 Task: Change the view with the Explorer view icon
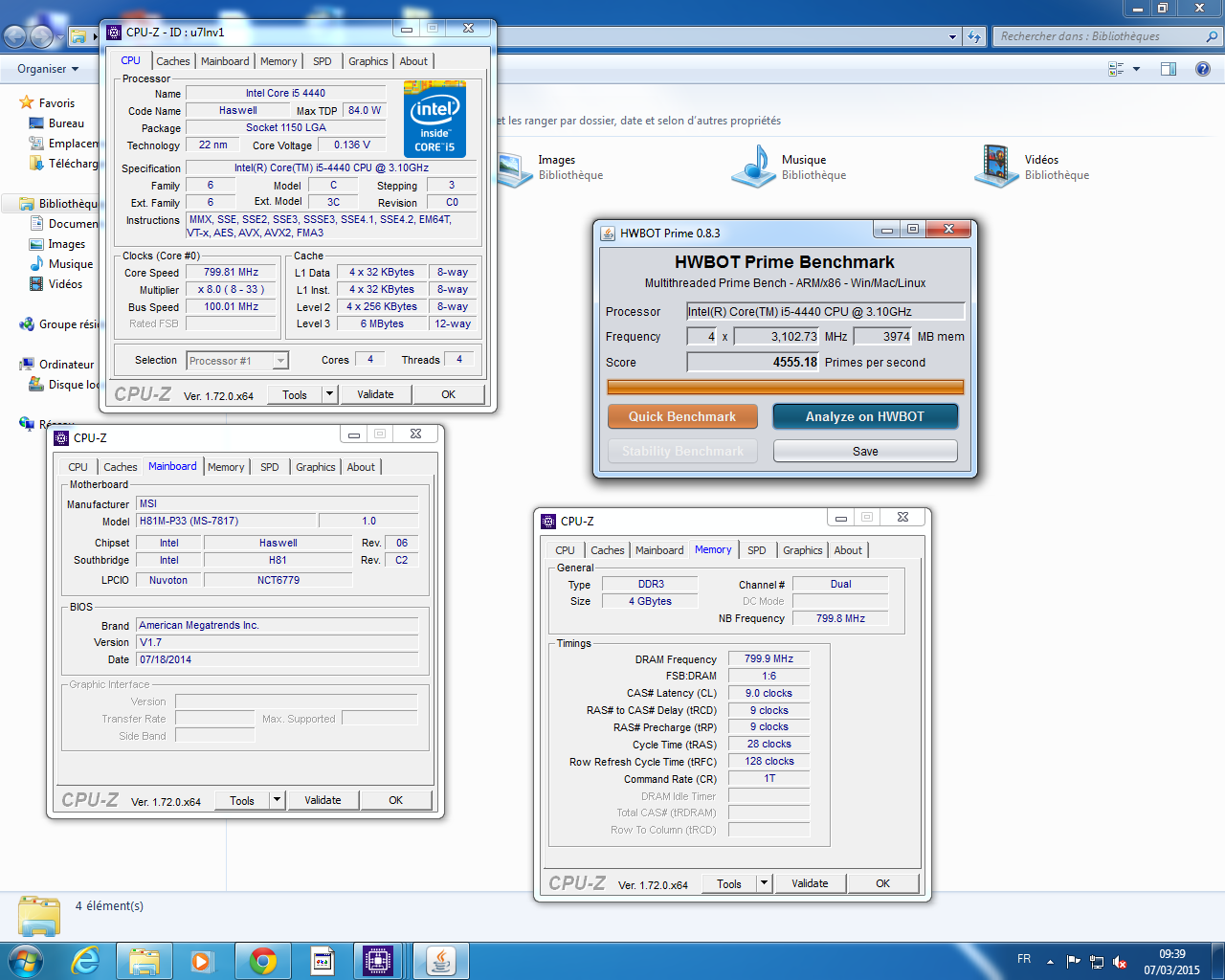coord(1116,69)
